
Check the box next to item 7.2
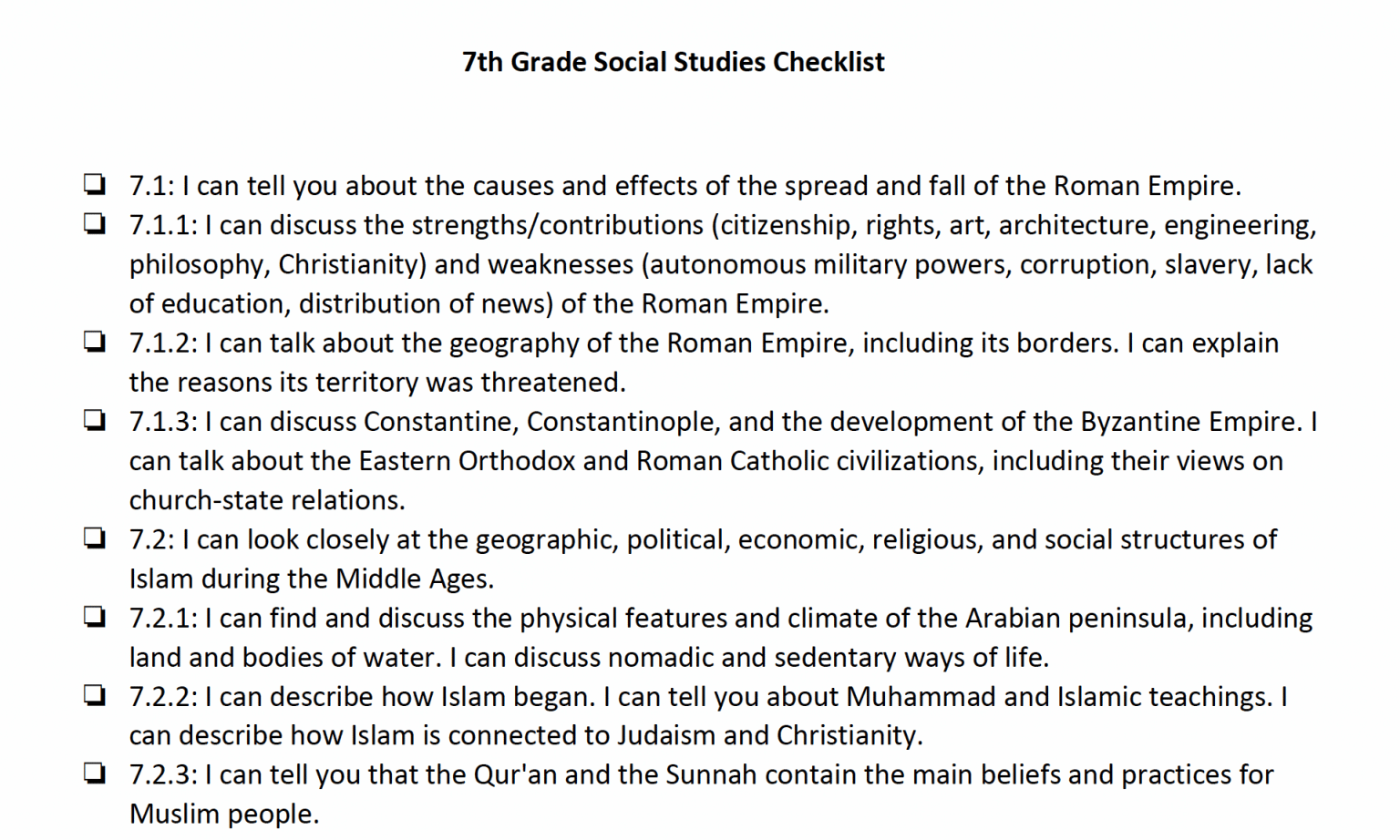(x=94, y=538)
